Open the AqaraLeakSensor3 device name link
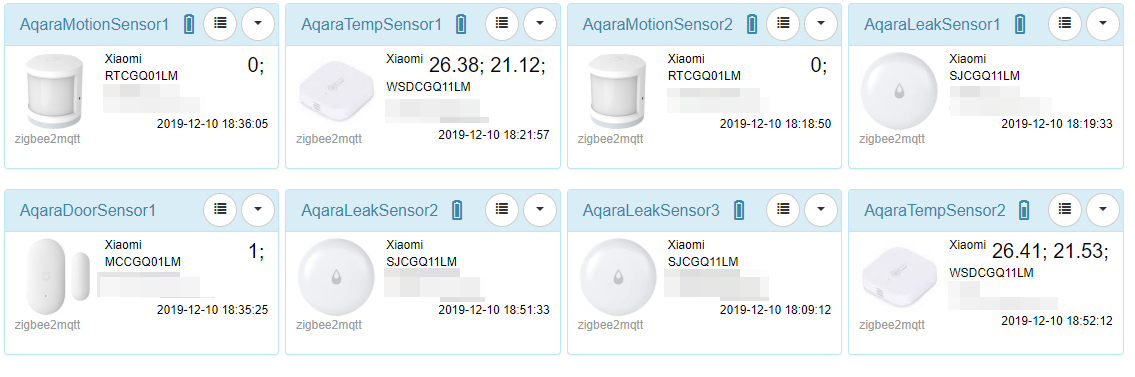Viewport: 1135px width, 377px height. pyautogui.click(x=651, y=211)
